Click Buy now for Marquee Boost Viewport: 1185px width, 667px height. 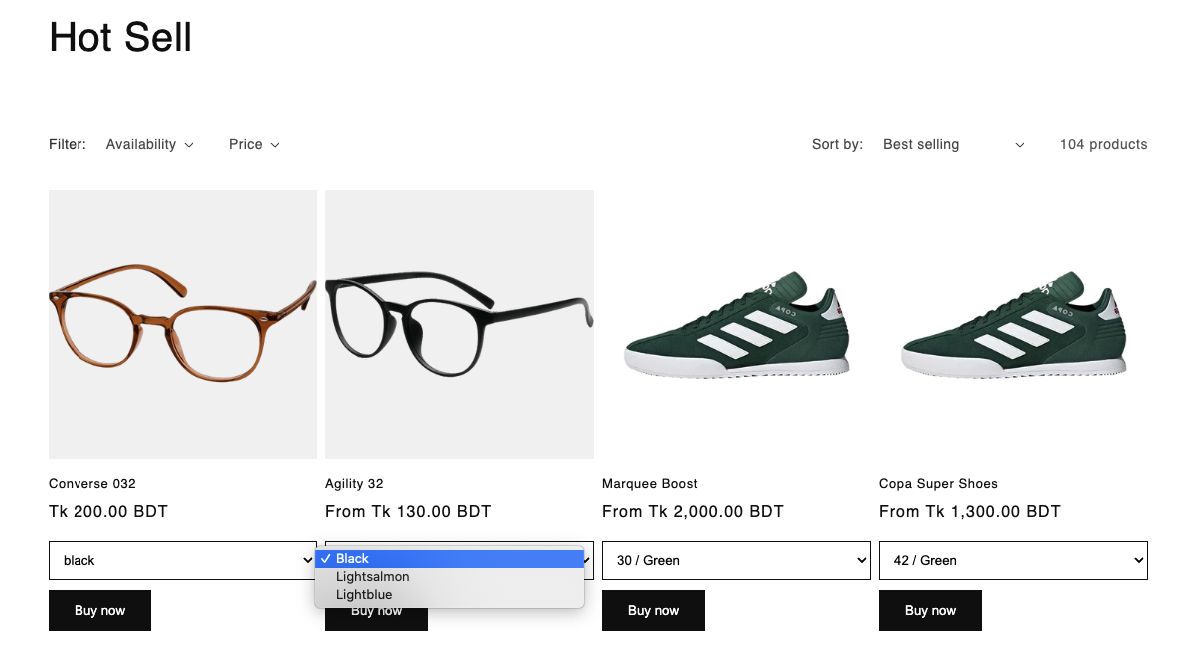click(x=653, y=610)
